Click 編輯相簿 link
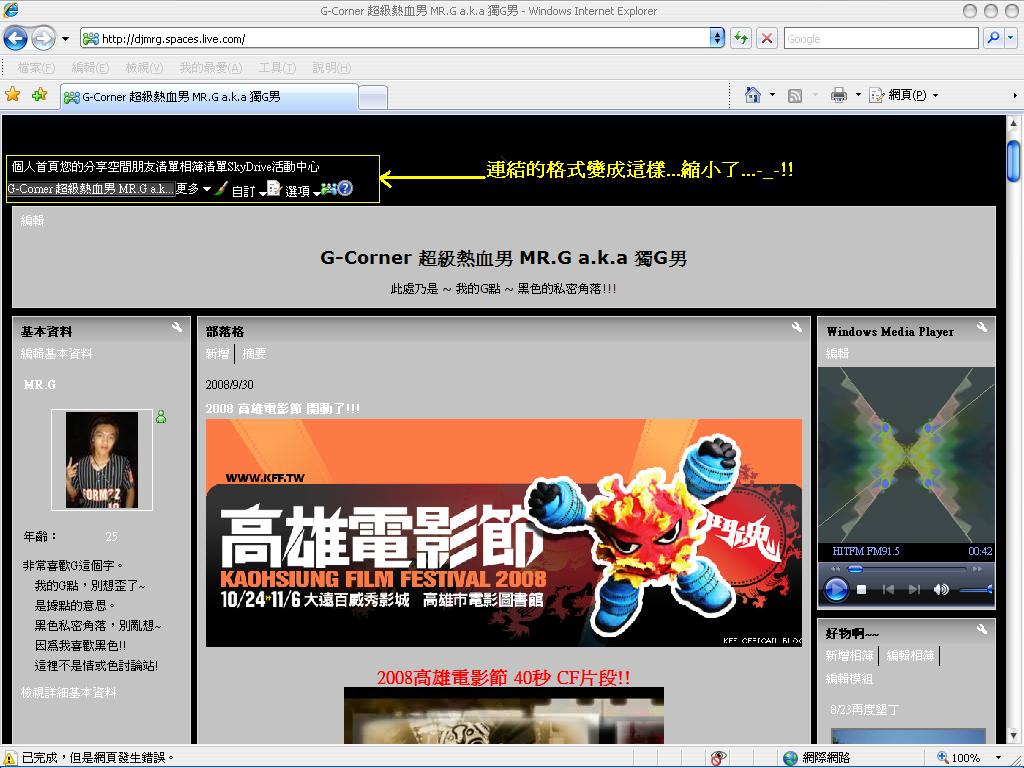 (x=910, y=656)
